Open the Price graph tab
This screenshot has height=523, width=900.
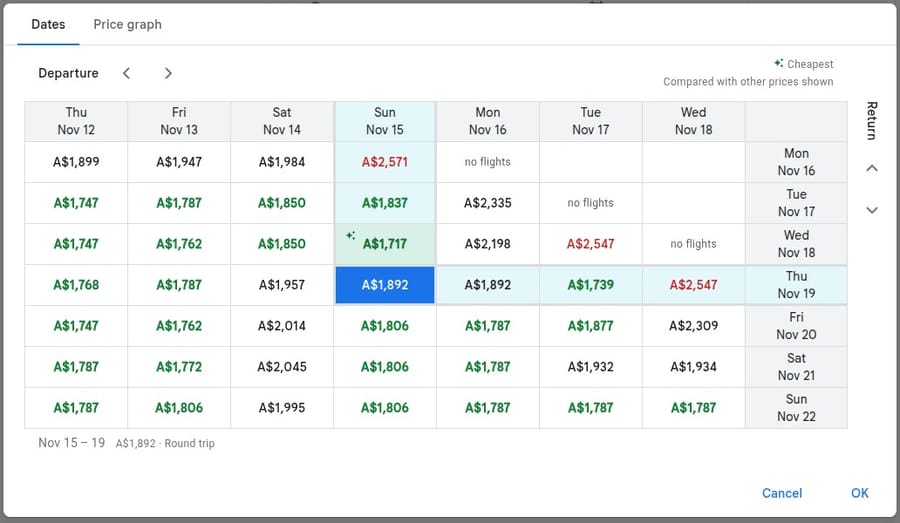coord(127,24)
